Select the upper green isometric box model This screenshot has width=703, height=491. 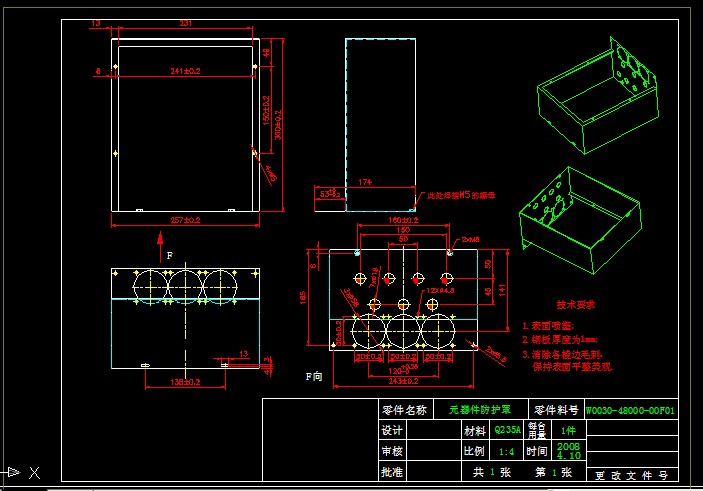pyautogui.click(x=598, y=88)
